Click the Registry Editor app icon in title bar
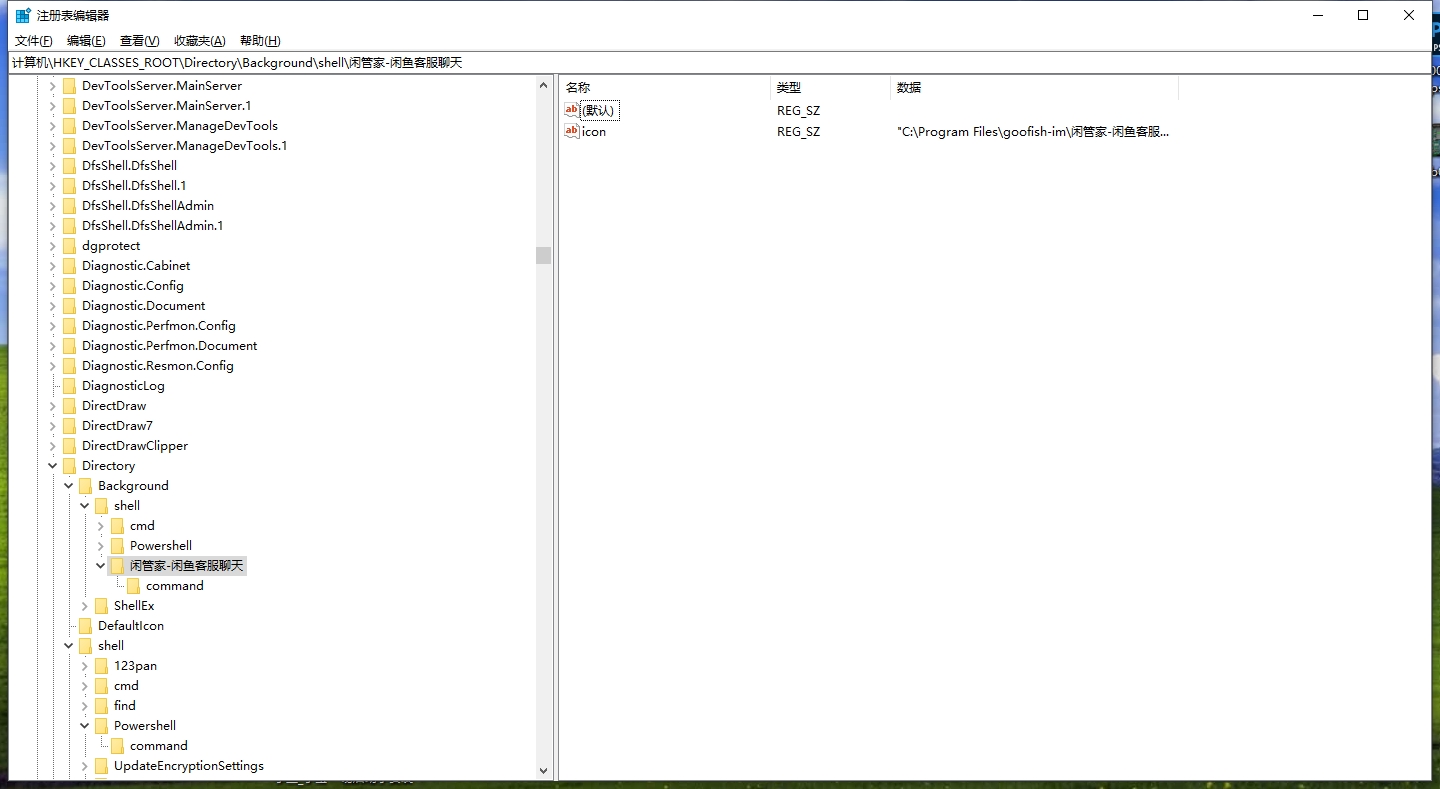Screen dimensions: 1440x789 tap(23, 15)
